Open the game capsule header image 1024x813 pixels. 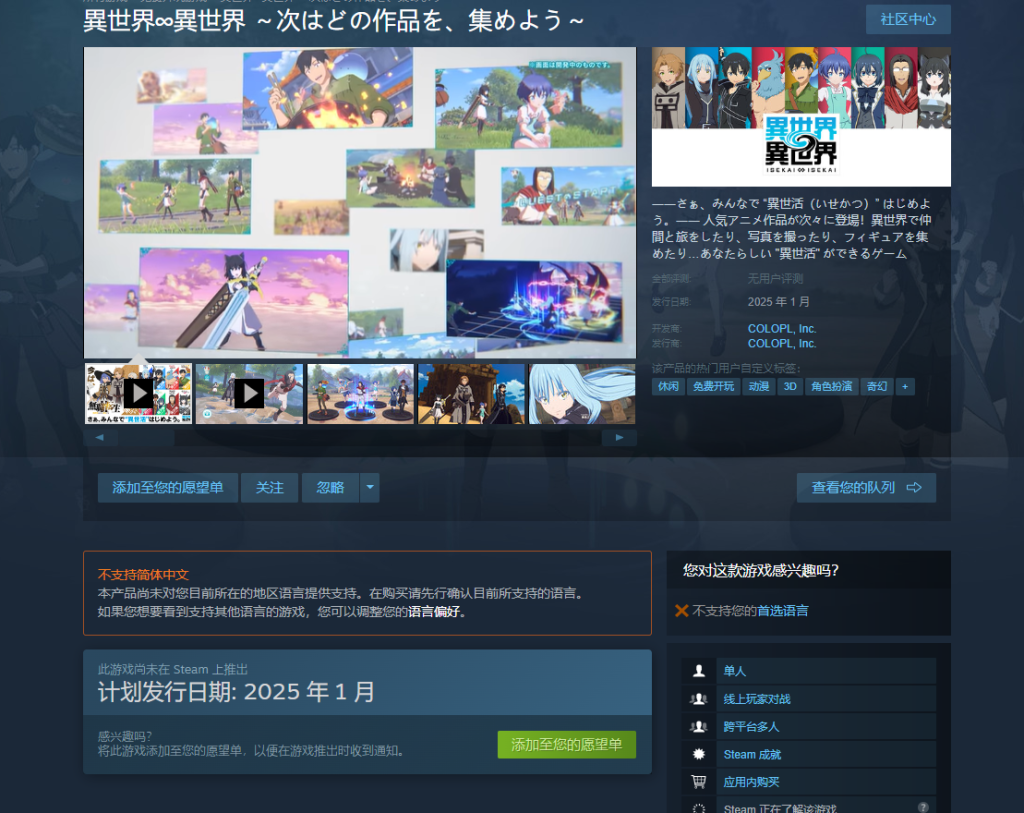[801, 117]
